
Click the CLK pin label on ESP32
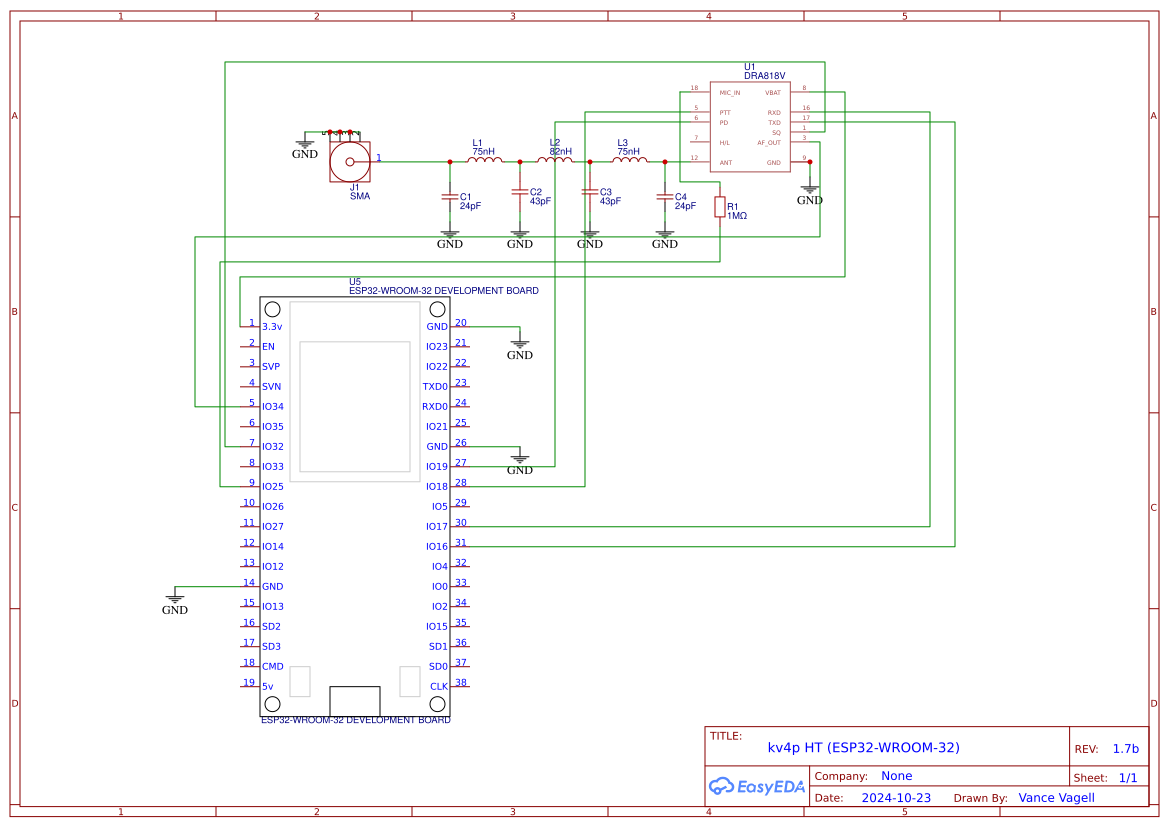tap(439, 686)
